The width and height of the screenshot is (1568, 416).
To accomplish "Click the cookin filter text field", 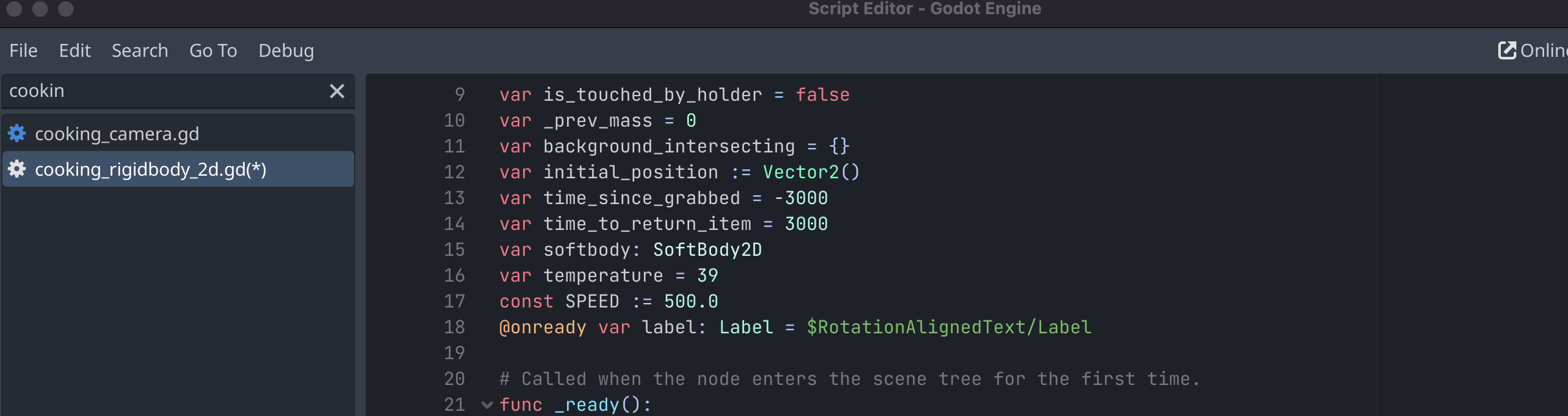I will tap(129, 91).
